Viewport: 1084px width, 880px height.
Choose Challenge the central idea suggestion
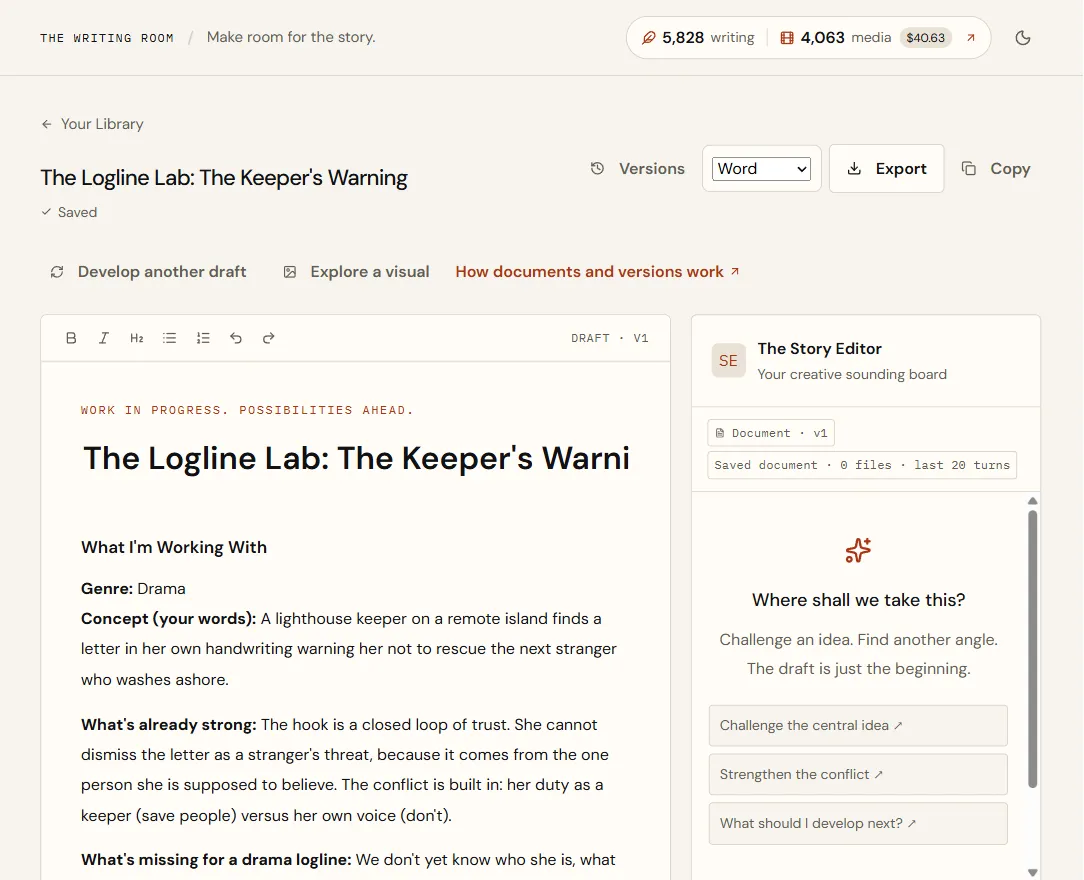point(858,726)
